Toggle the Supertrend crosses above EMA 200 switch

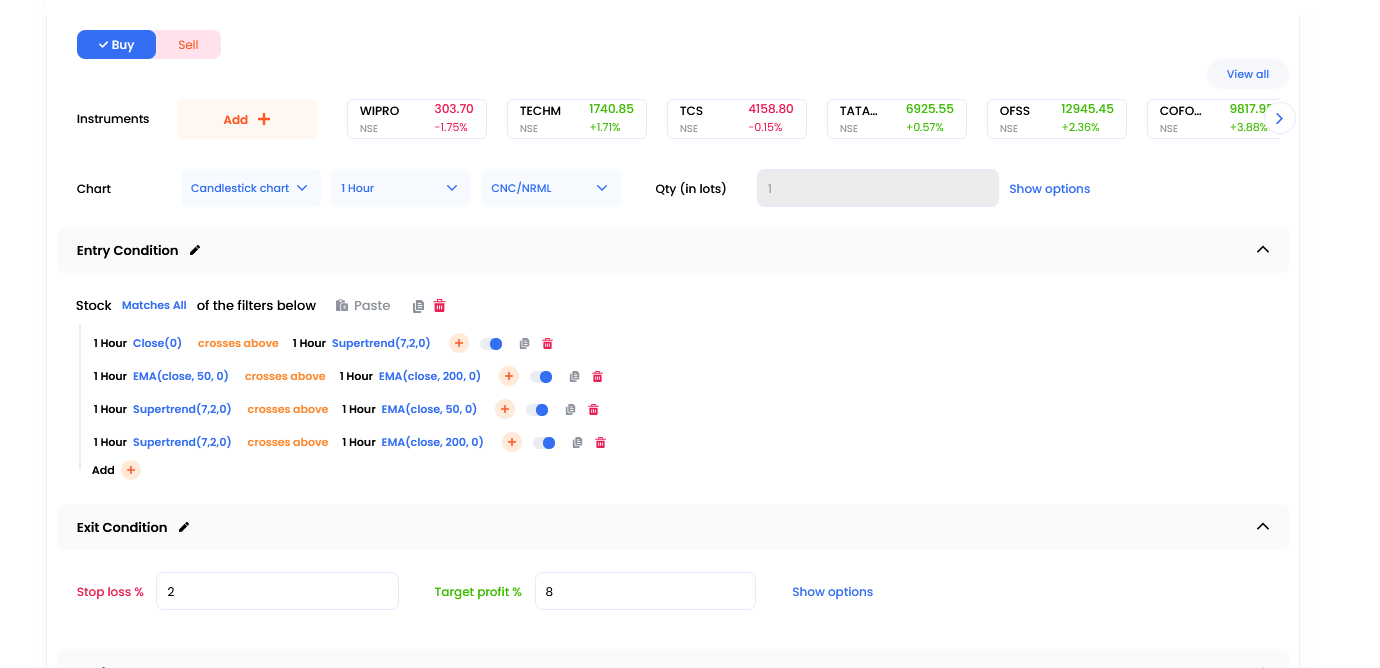(x=544, y=443)
